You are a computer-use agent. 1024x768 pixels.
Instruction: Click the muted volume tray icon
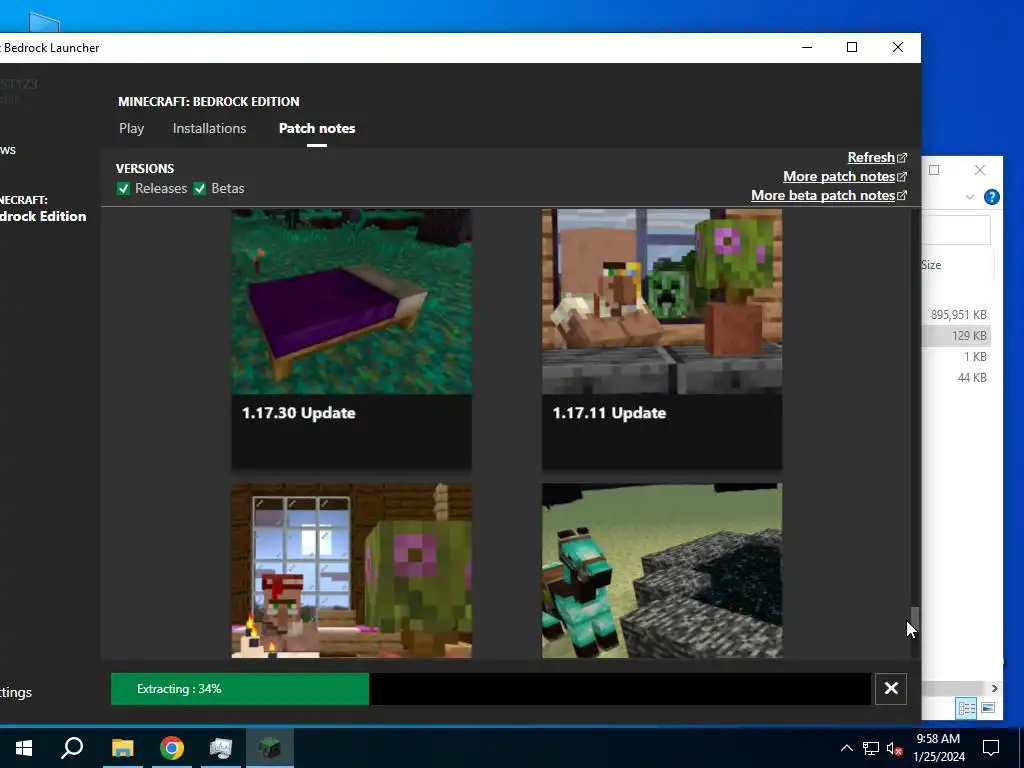[894, 748]
